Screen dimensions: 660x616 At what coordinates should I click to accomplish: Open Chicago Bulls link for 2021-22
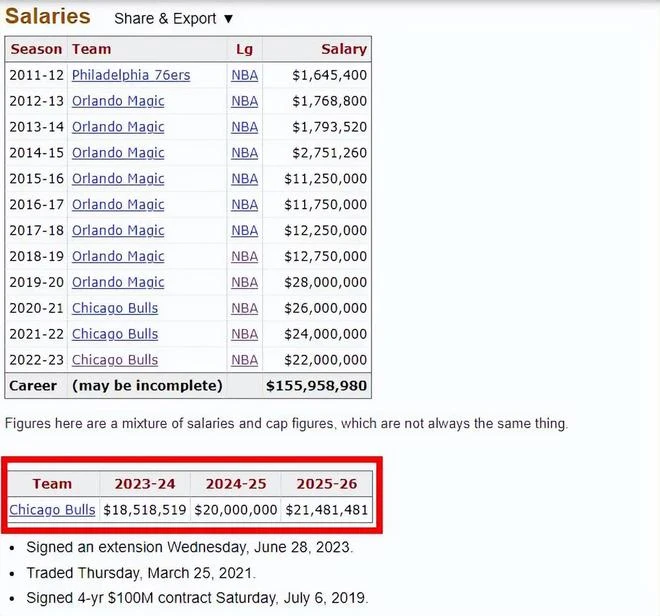click(x=115, y=334)
